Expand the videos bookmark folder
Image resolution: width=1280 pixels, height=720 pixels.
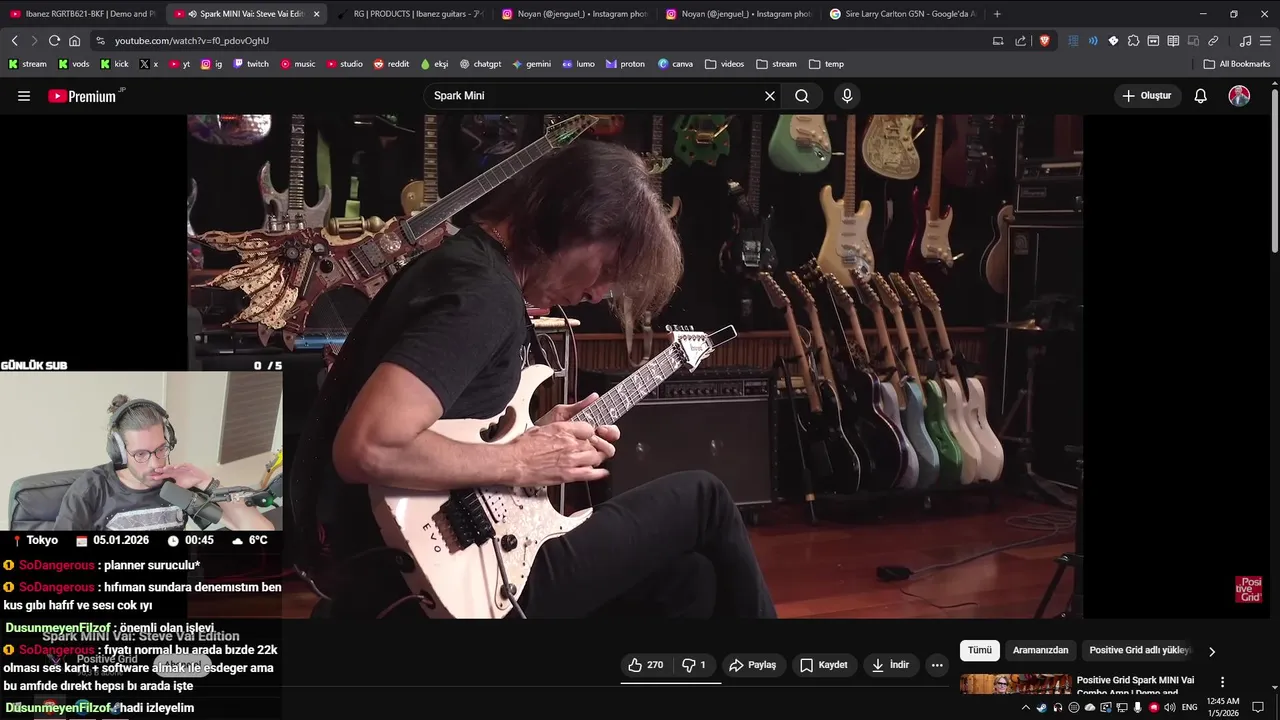pos(725,64)
